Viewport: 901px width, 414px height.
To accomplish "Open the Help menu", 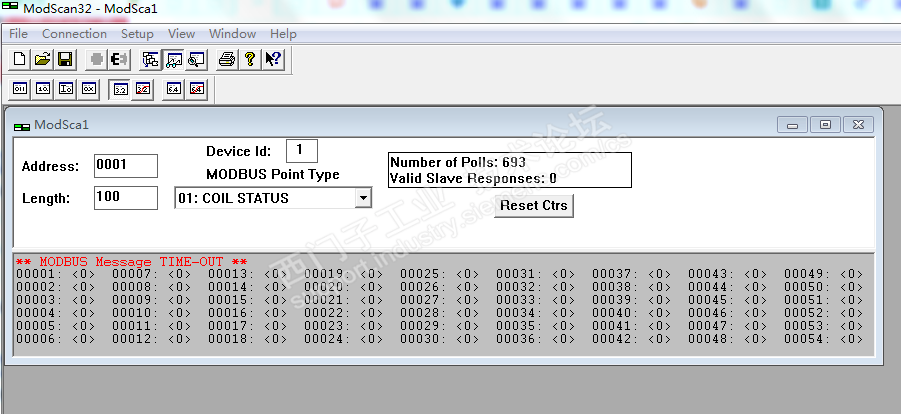I will tap(283, 34).
